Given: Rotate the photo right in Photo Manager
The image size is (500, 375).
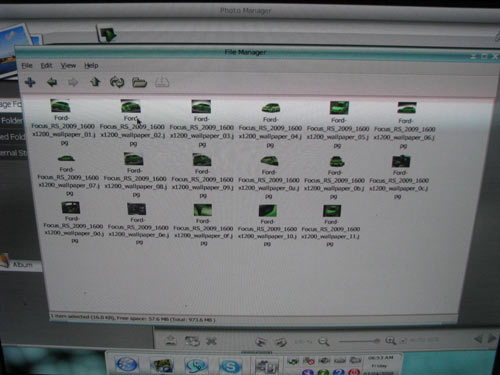Looking at the screenshot, I should 281,342.
